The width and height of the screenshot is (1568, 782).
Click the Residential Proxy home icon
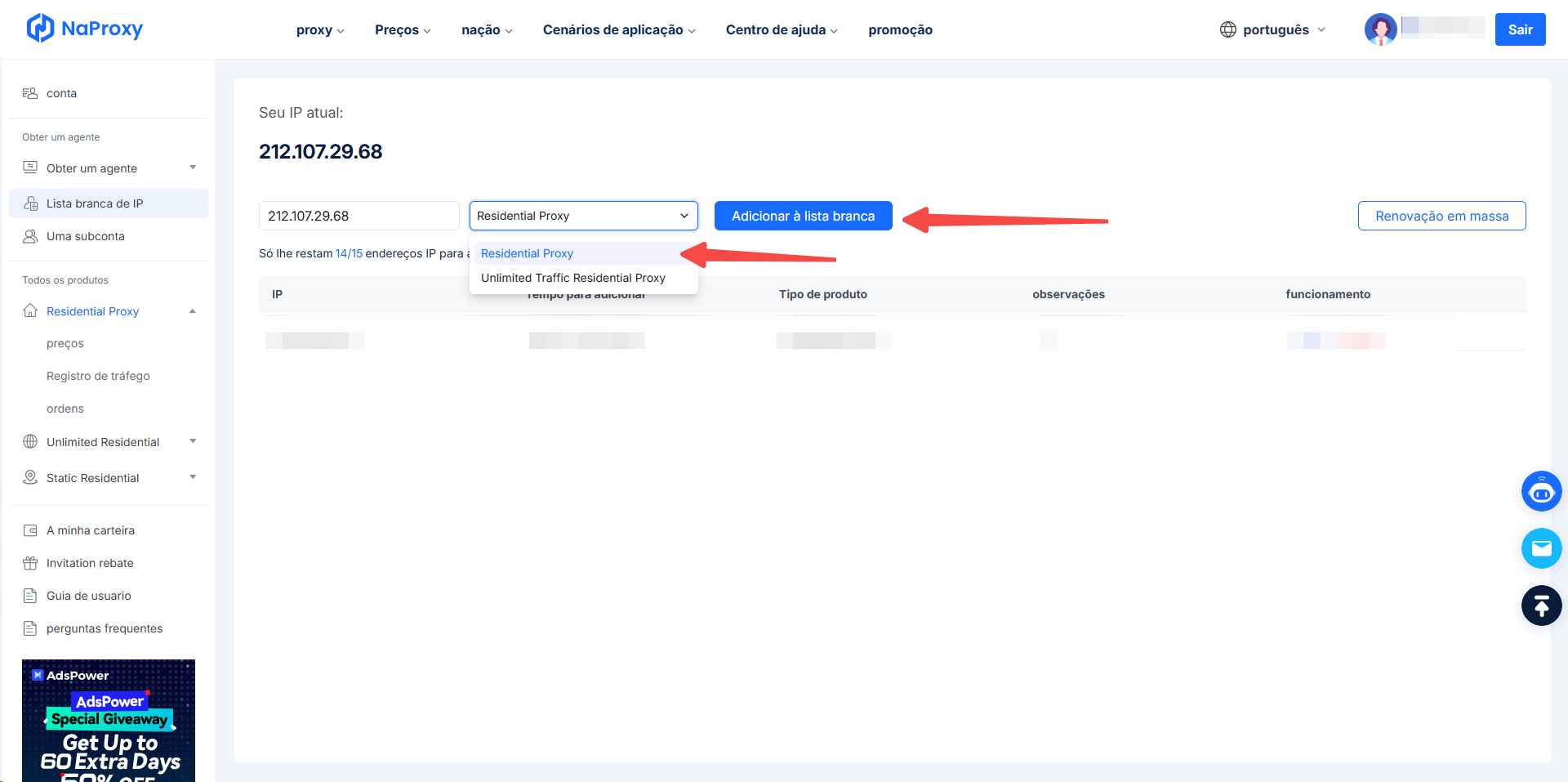[x=30, y=311]
